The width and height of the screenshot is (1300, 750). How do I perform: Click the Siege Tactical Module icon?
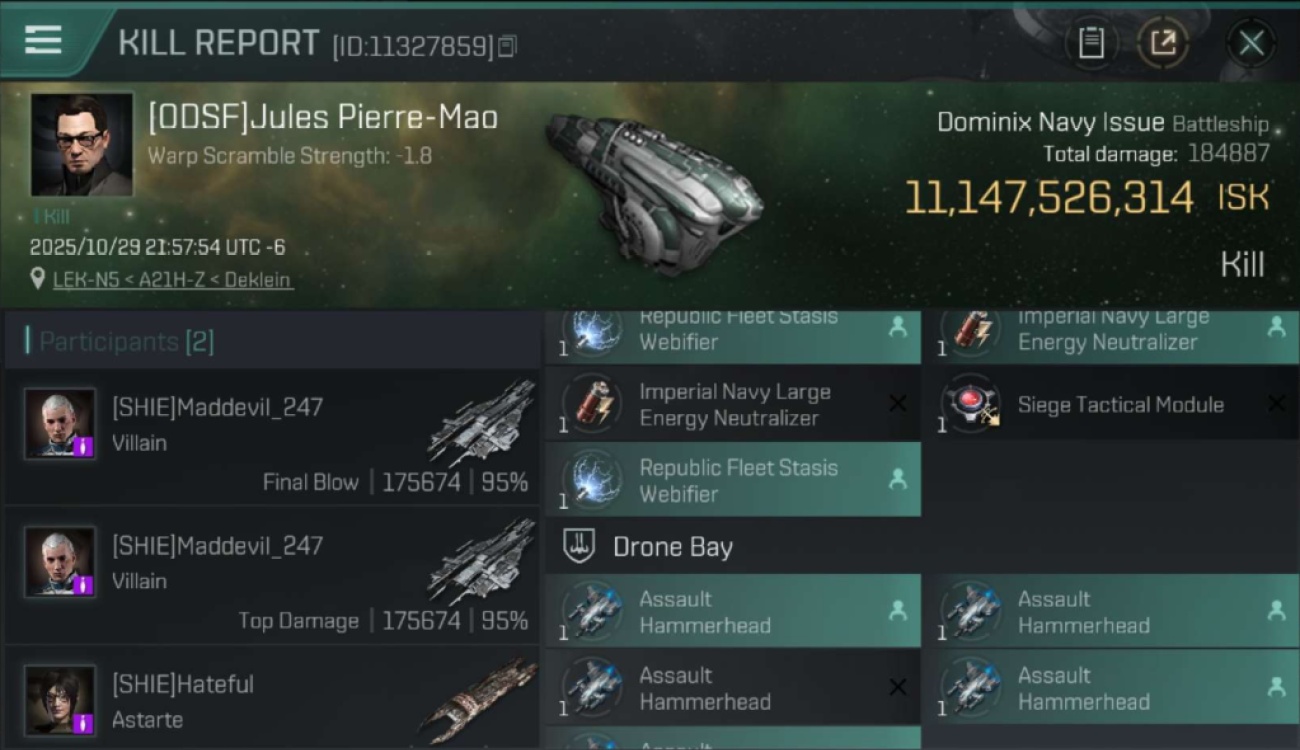969,405
